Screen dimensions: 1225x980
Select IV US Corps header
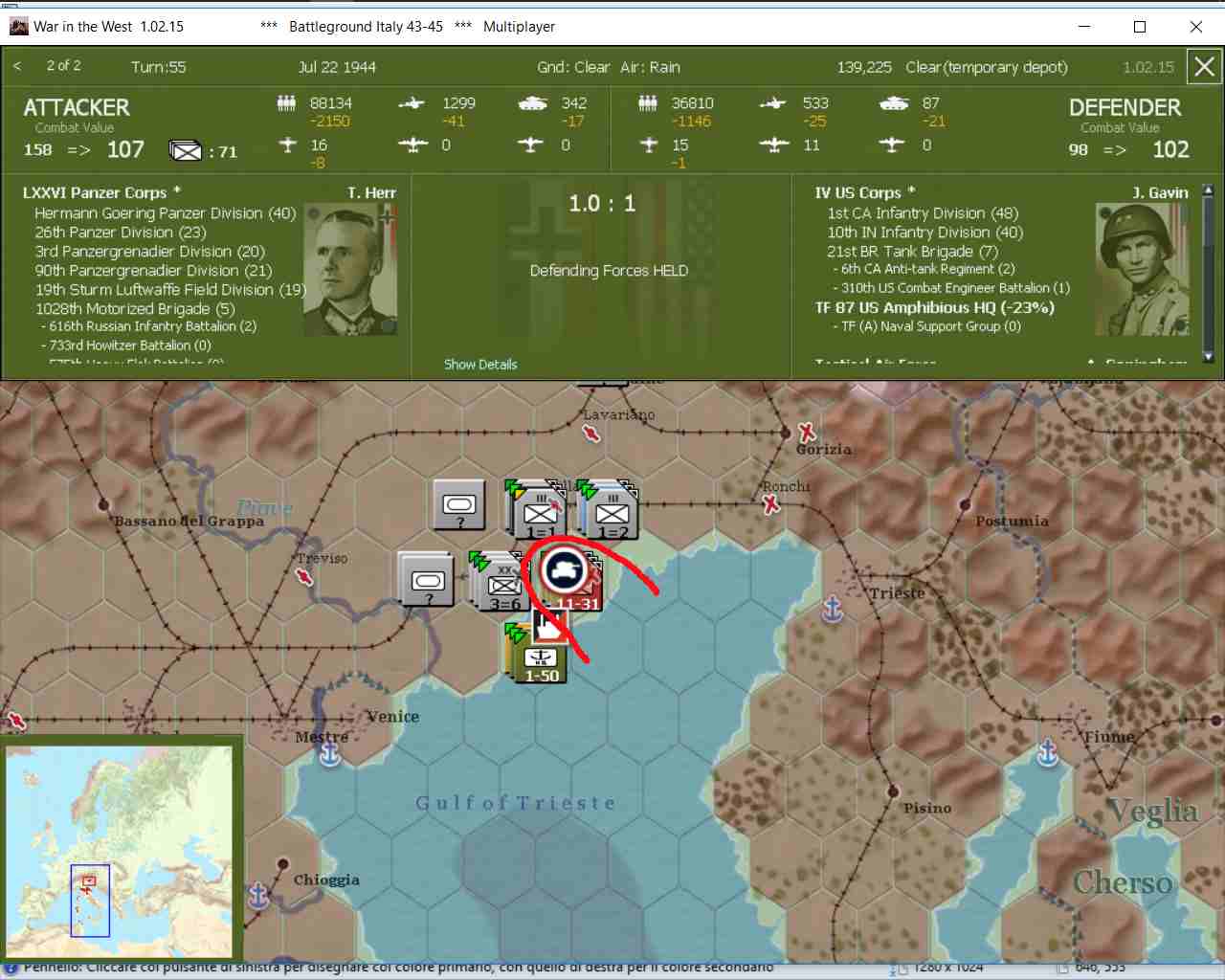pyautogui.click(x=865, y=193)
